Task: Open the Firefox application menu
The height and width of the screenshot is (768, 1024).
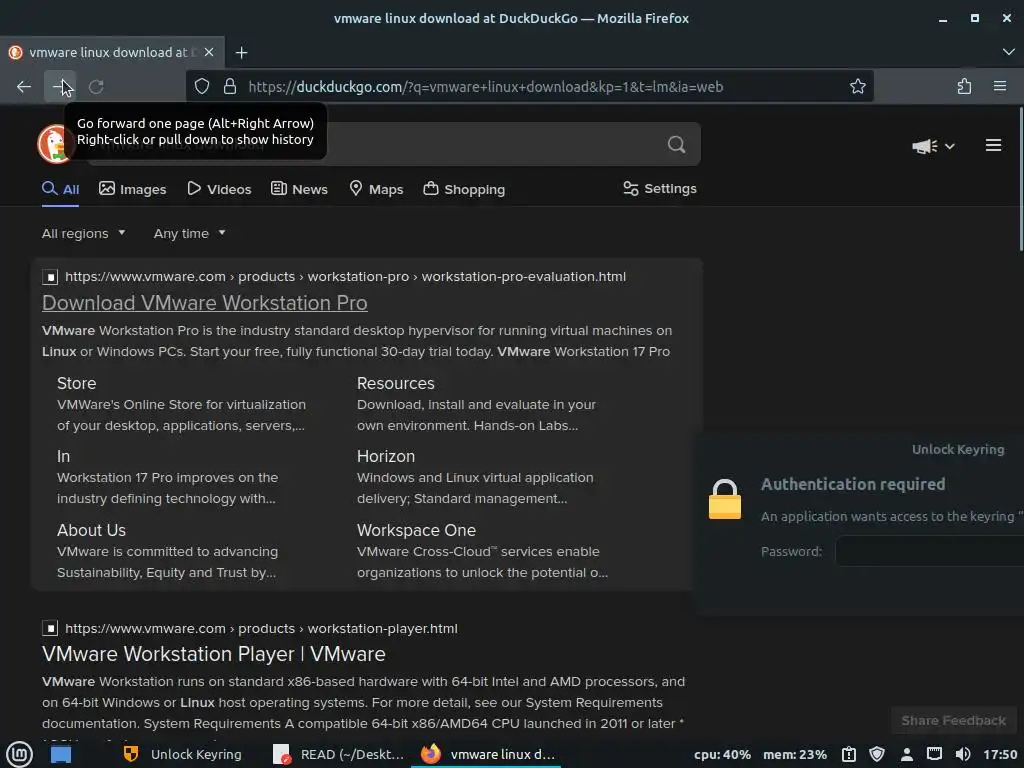Action: pos(999,86)
